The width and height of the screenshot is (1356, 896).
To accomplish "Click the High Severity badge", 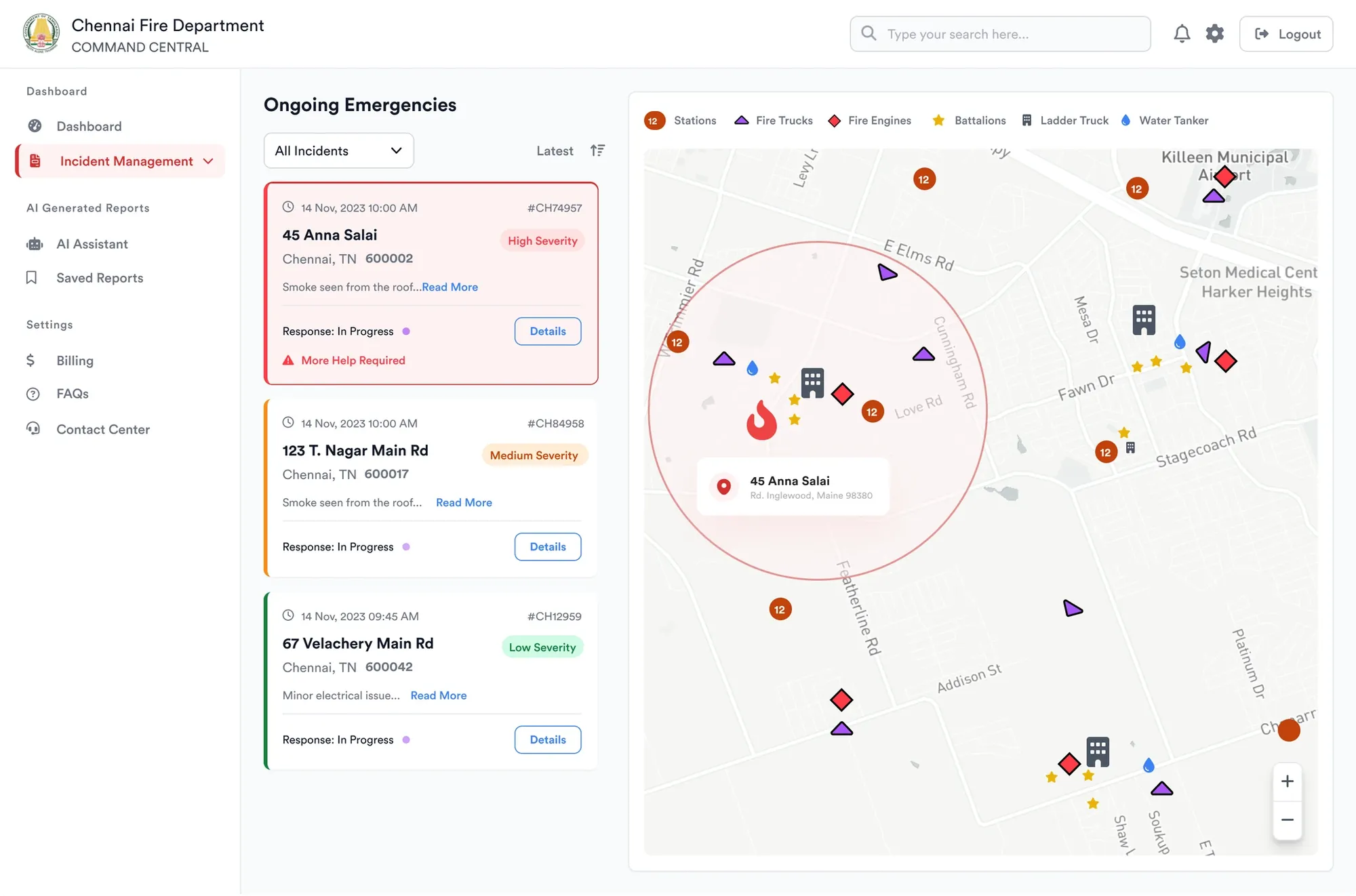I will pyautogui.click(x=542, y=241).
